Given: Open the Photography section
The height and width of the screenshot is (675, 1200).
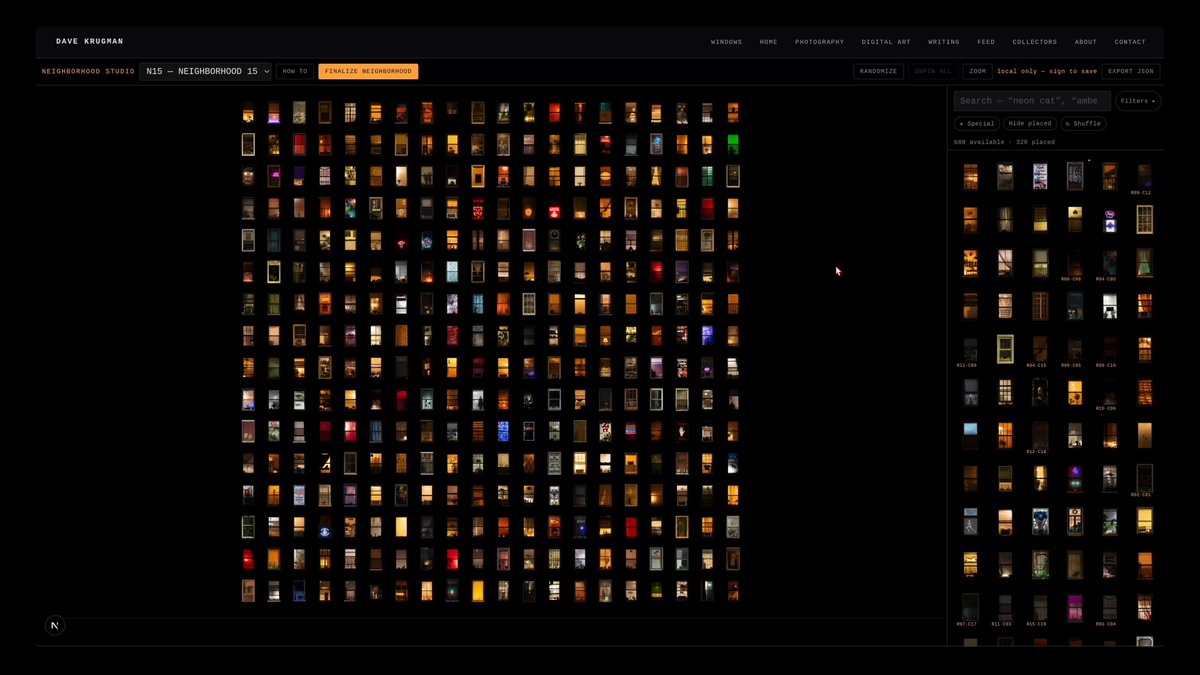Looking at the screenshot, I should [819, 42].
